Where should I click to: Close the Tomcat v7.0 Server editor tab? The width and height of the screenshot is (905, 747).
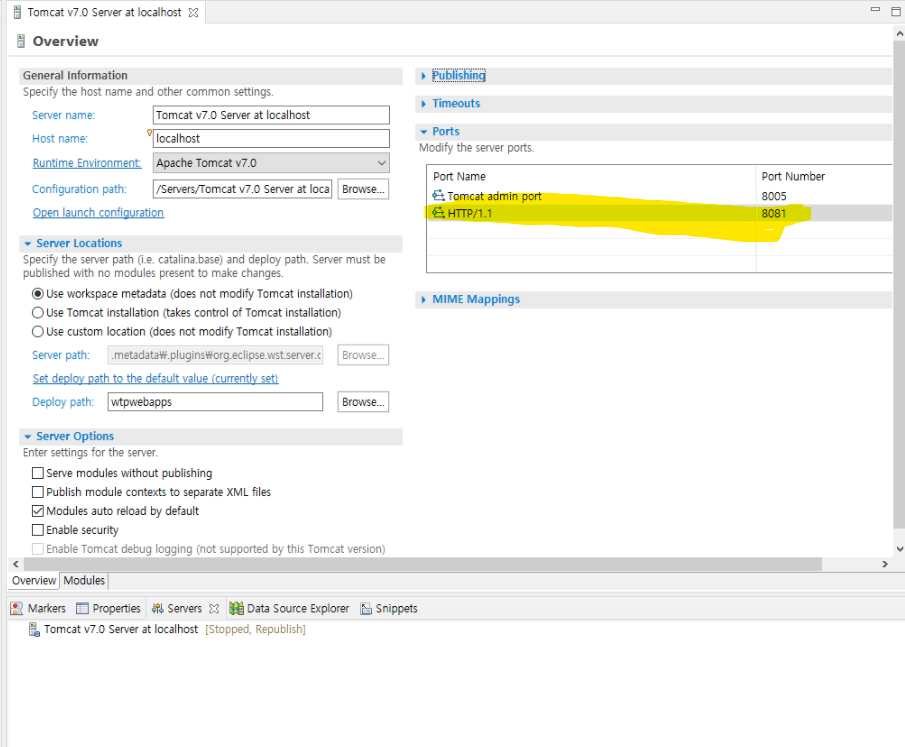click(x=193, y=12)
